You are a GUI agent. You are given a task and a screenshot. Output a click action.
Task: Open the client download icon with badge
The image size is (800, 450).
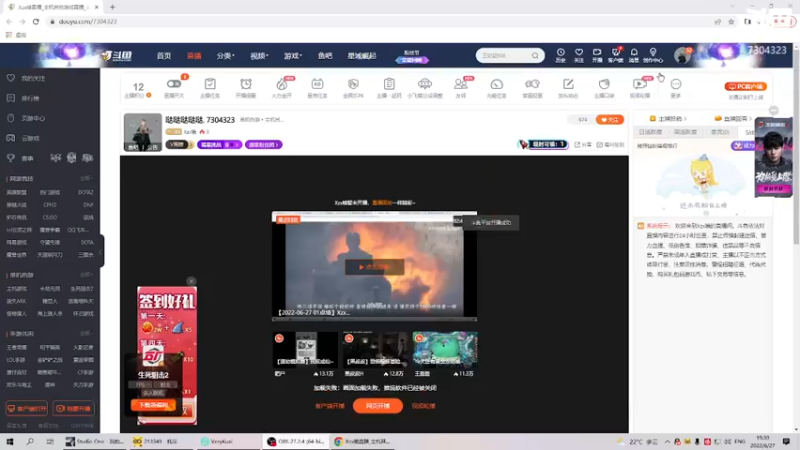click(615, 53)
